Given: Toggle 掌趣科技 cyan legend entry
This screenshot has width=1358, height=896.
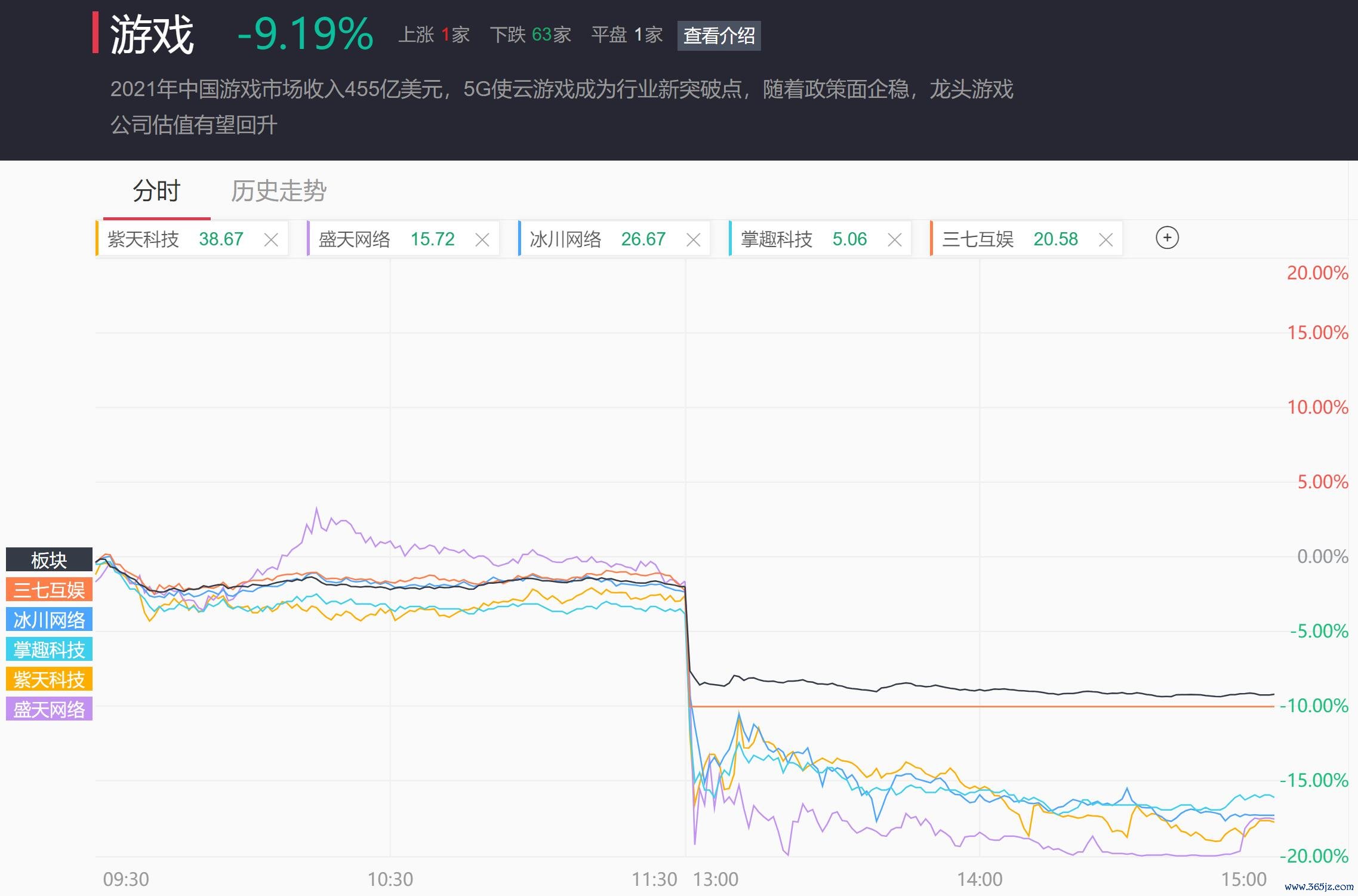Looking at the screenshot, I should (x=49, y=649).
